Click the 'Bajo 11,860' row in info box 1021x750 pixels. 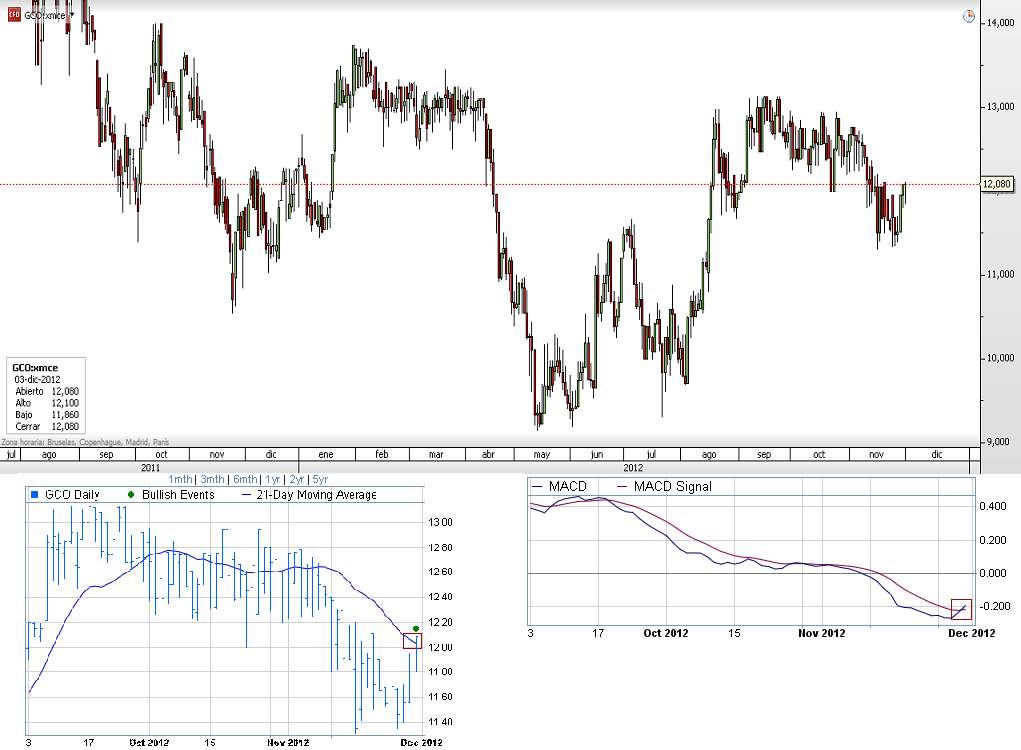coord(47,415)
